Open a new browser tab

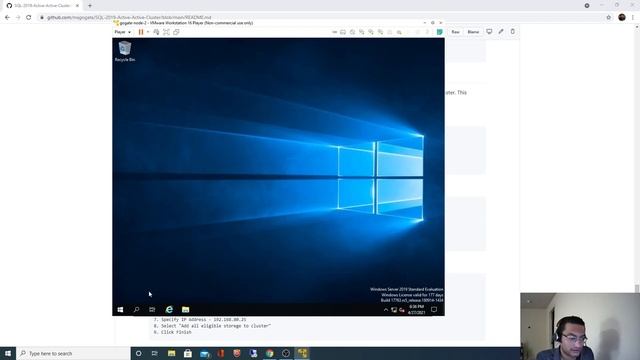[90, 6]
